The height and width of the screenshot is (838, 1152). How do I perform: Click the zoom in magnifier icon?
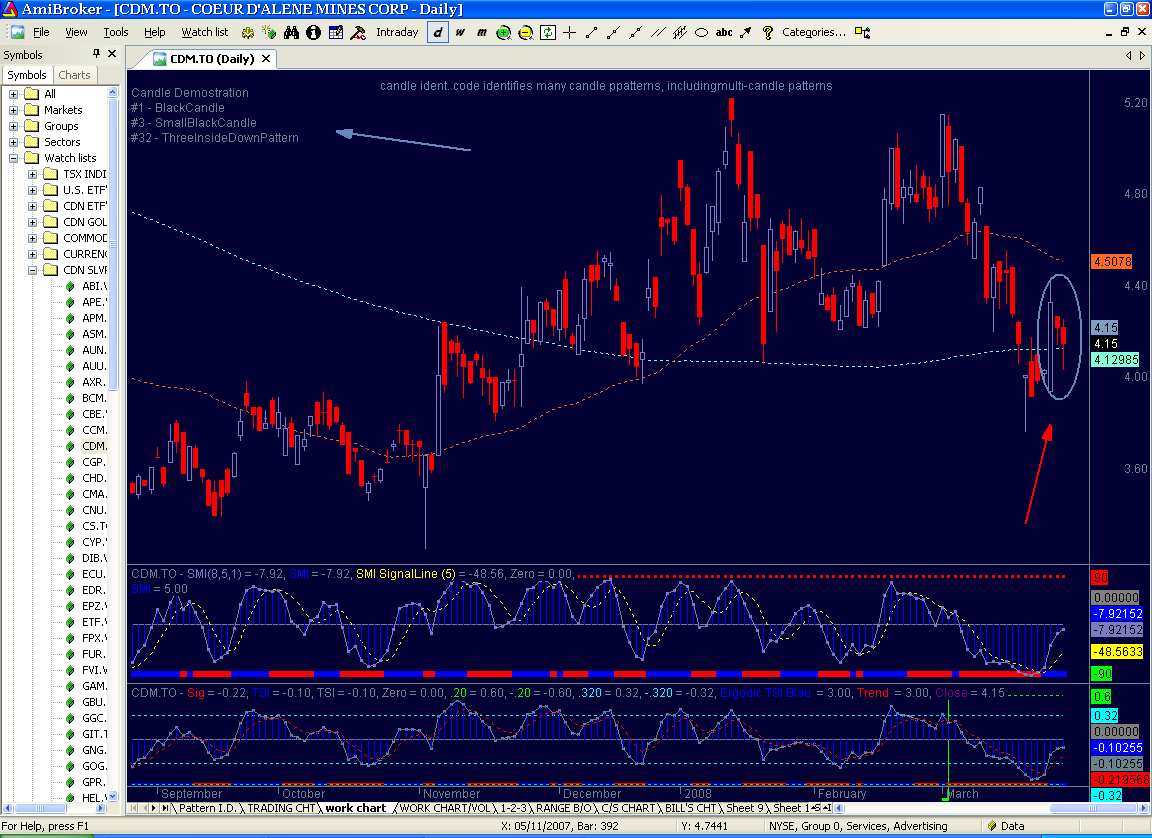click(x=503, y=32)
